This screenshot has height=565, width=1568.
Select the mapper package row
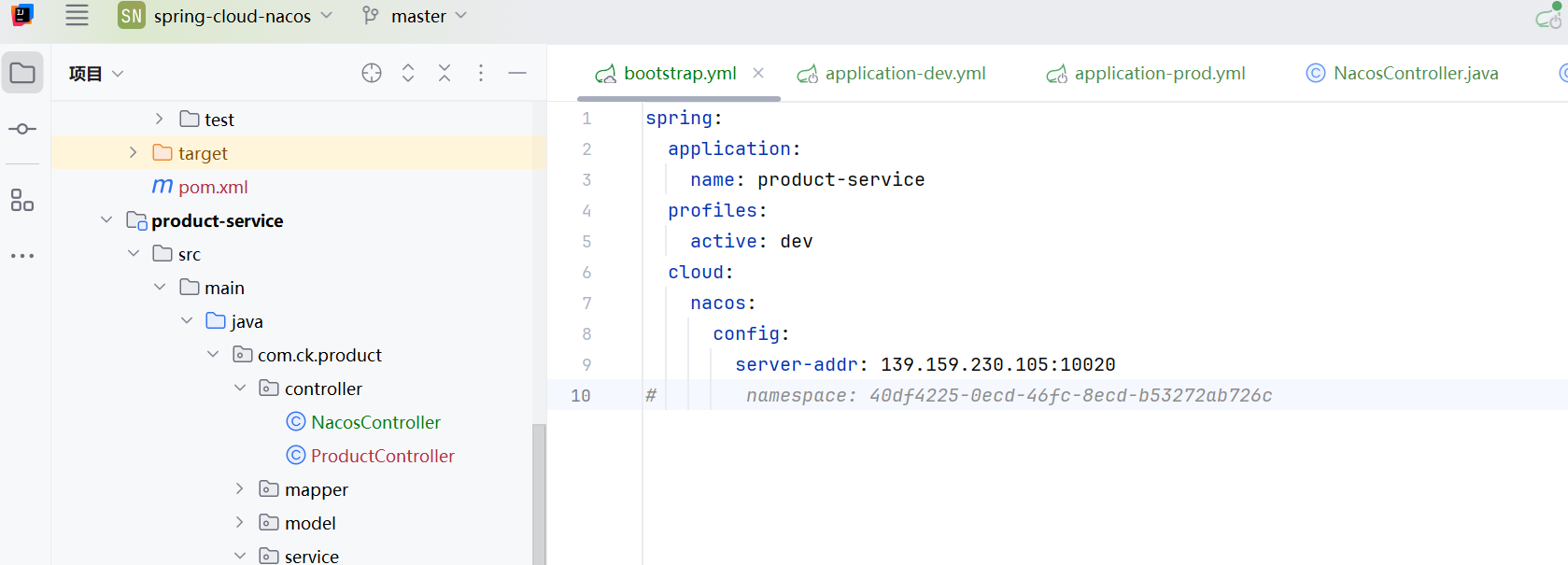(x=291, y=489)
